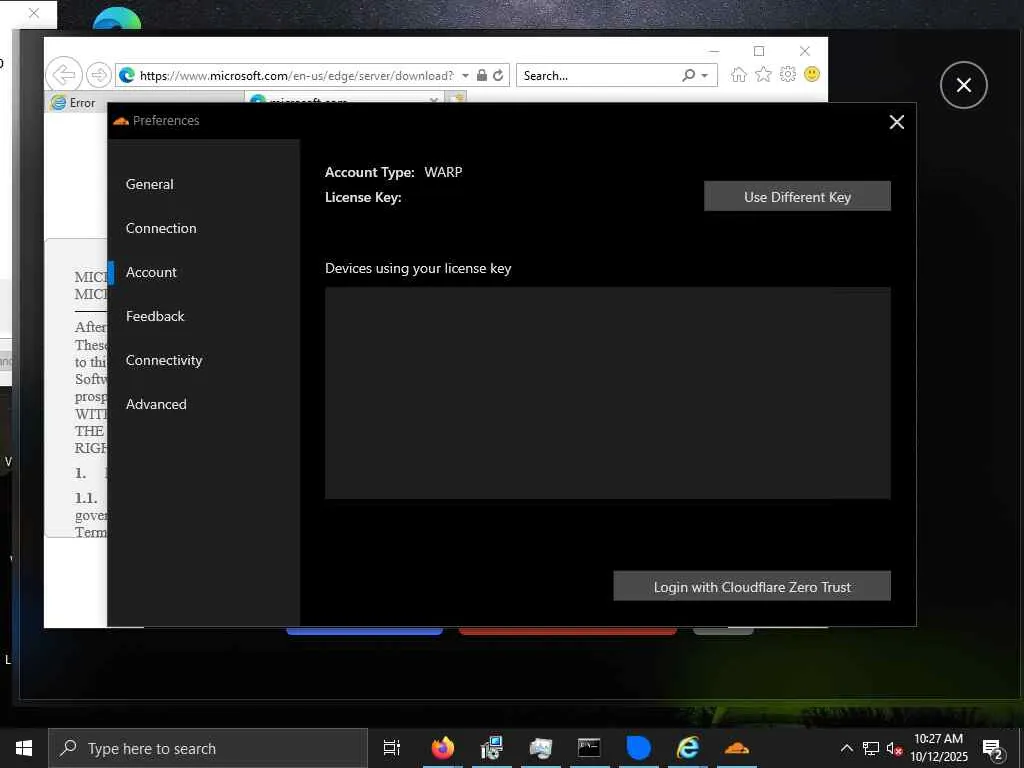Open the Feedback preferences section
The height and width of the screenshot is (768, 1024).
tap(155, 316)
